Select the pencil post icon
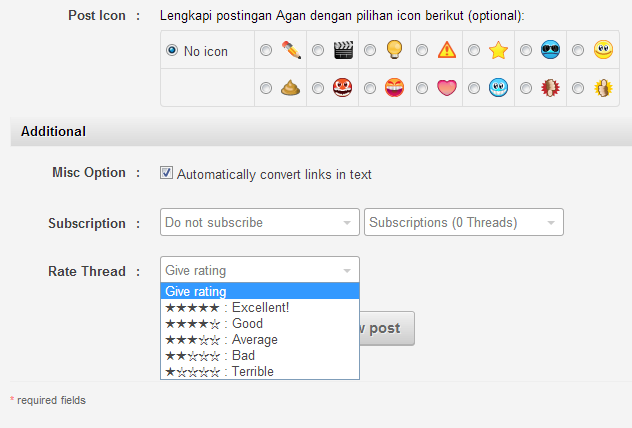 (x=290, y=49)
